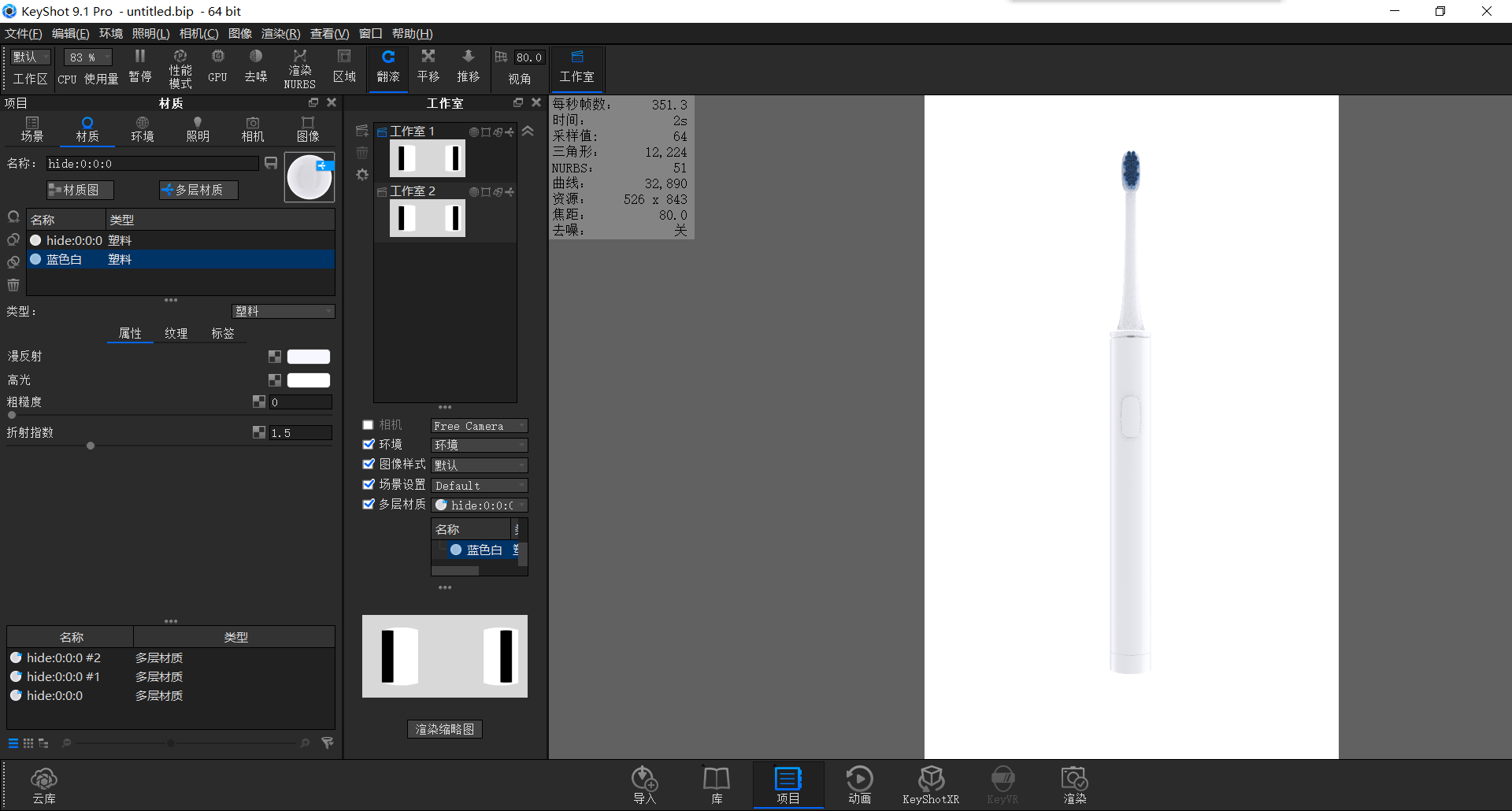Click the 多层材质 button

198,189
